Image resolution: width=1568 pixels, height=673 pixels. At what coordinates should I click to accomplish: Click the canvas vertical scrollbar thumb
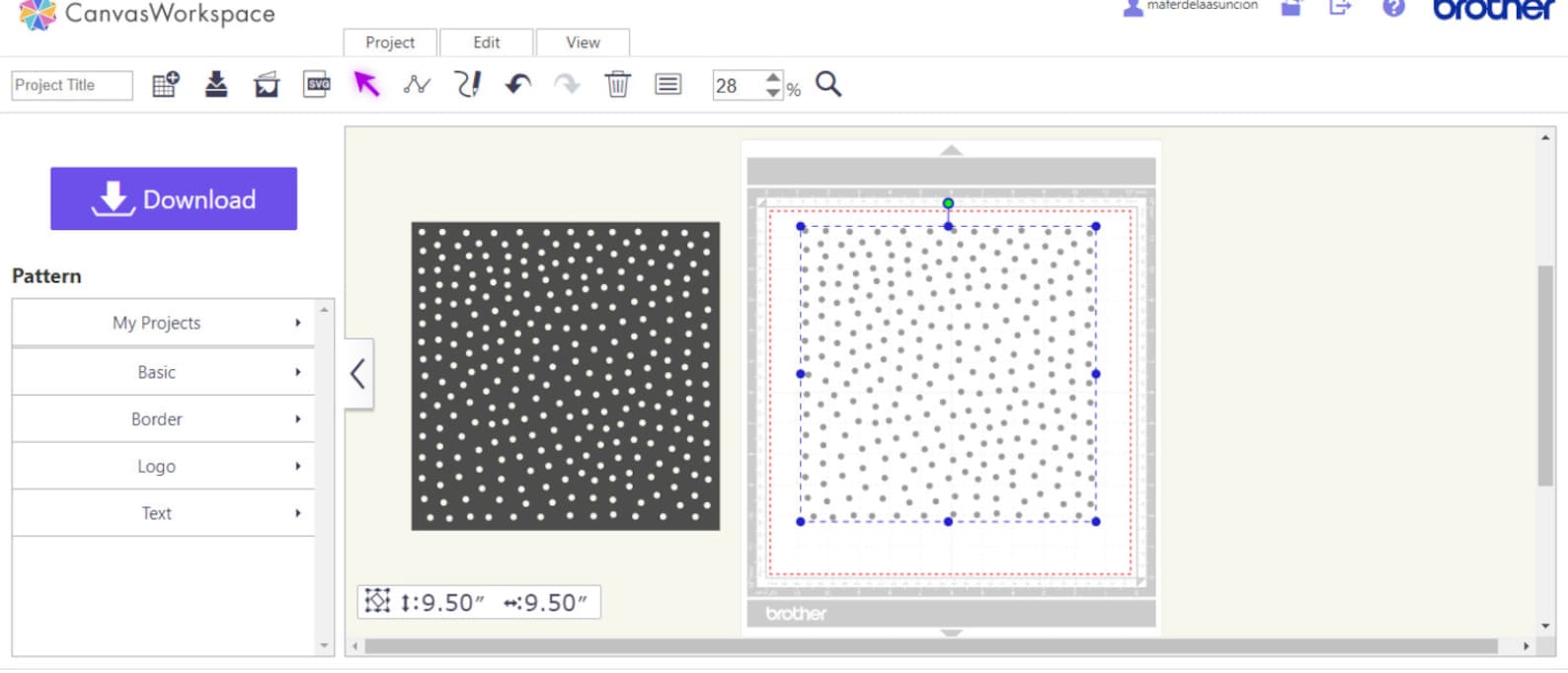(x=1545, y=375)
